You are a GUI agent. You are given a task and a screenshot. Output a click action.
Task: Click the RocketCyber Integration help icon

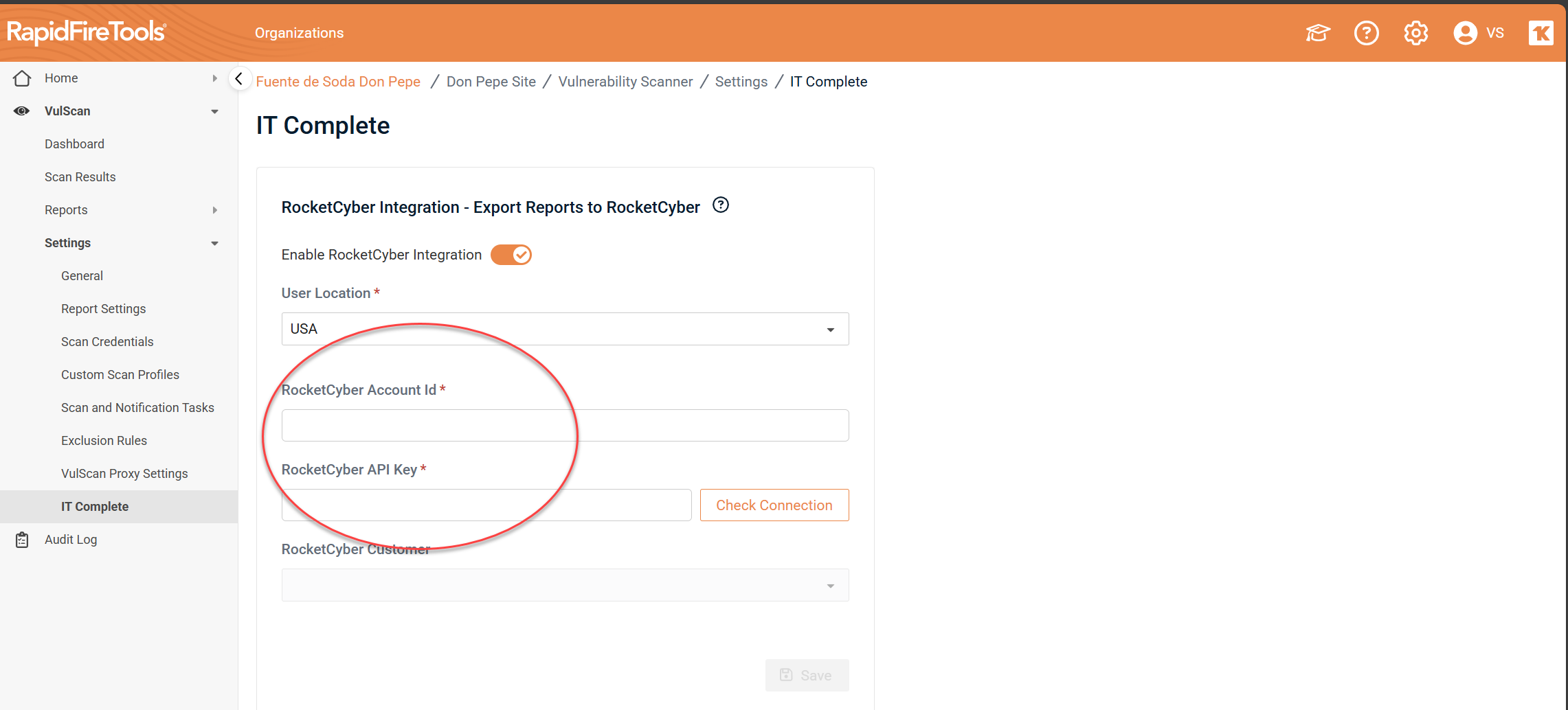pos(720,205)
